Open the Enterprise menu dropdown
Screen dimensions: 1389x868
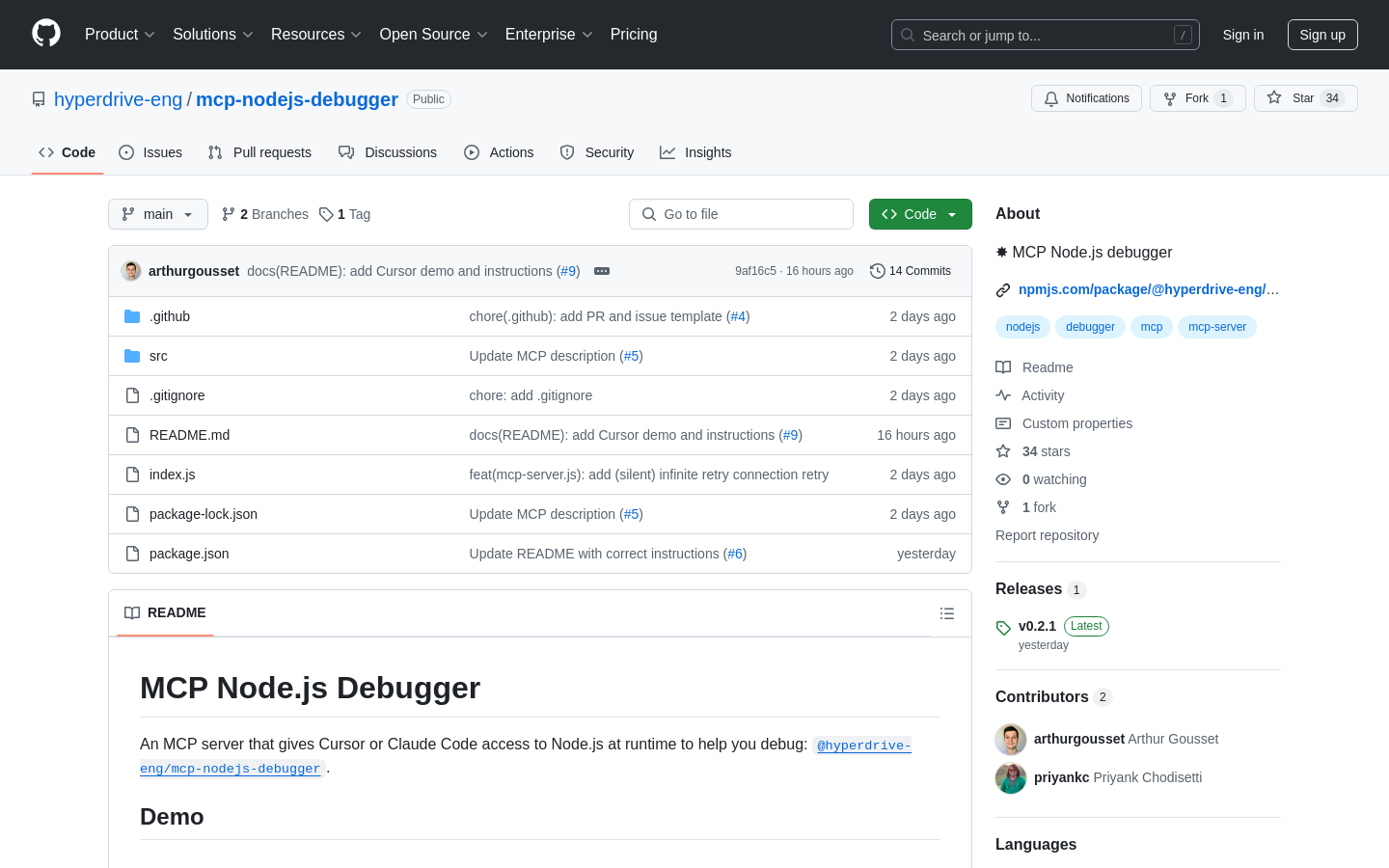(x=549, y=35)
